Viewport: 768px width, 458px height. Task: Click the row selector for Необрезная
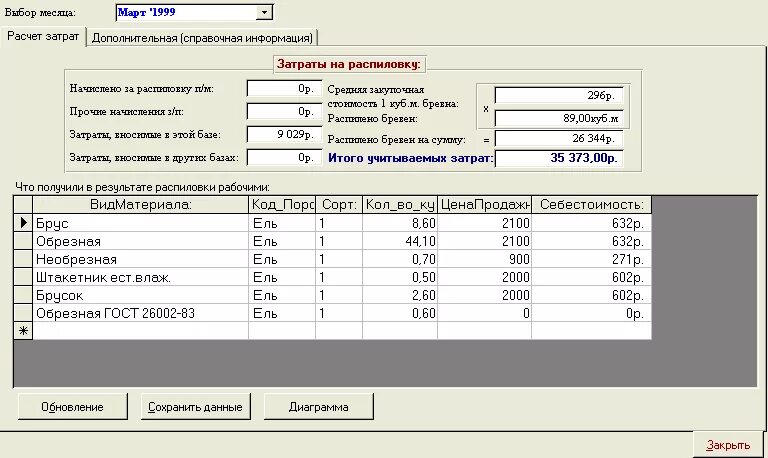(23, 259)
